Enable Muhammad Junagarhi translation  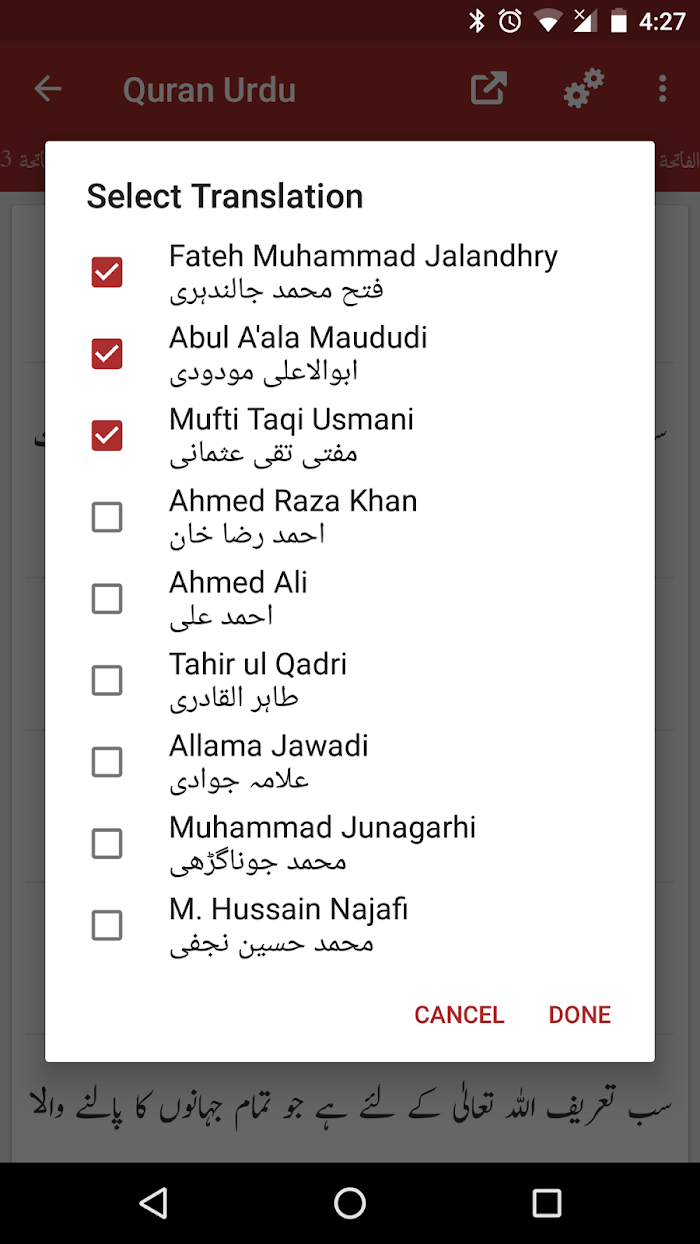pos(107,844)
